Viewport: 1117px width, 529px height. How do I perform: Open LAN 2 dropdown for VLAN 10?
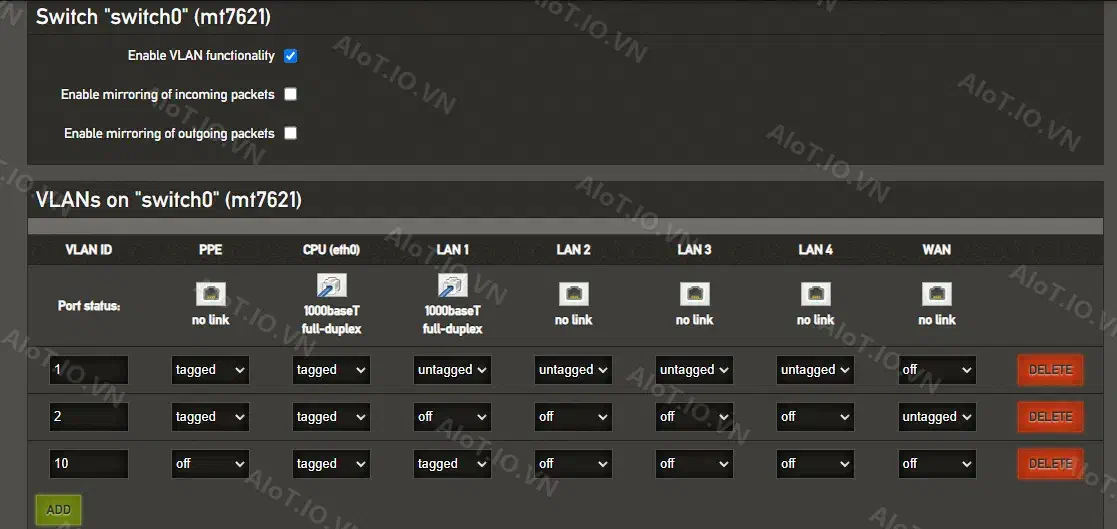tap(573, 464)
